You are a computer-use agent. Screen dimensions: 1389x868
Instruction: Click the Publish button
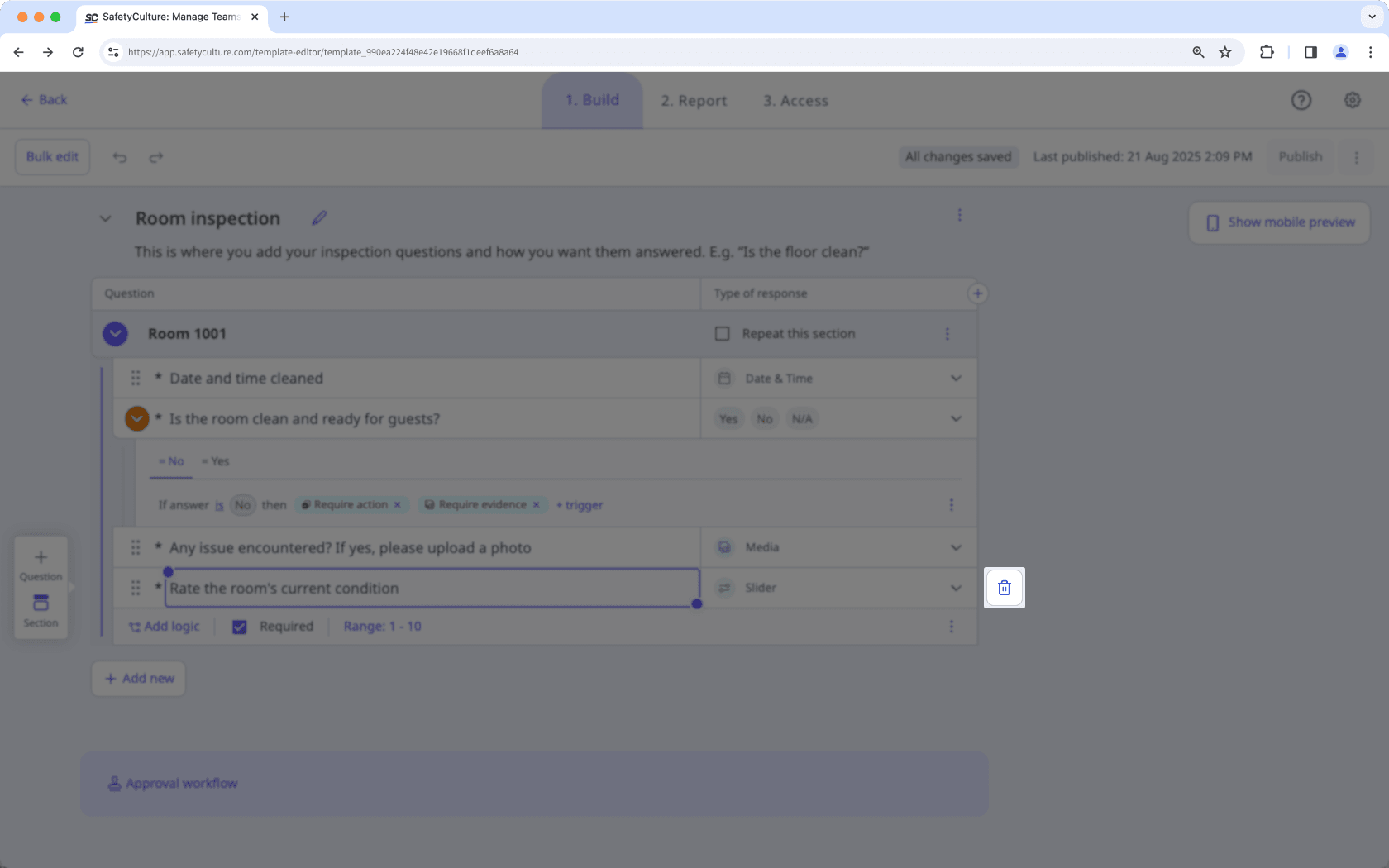pyautogui.click(x=1300, y=156)
